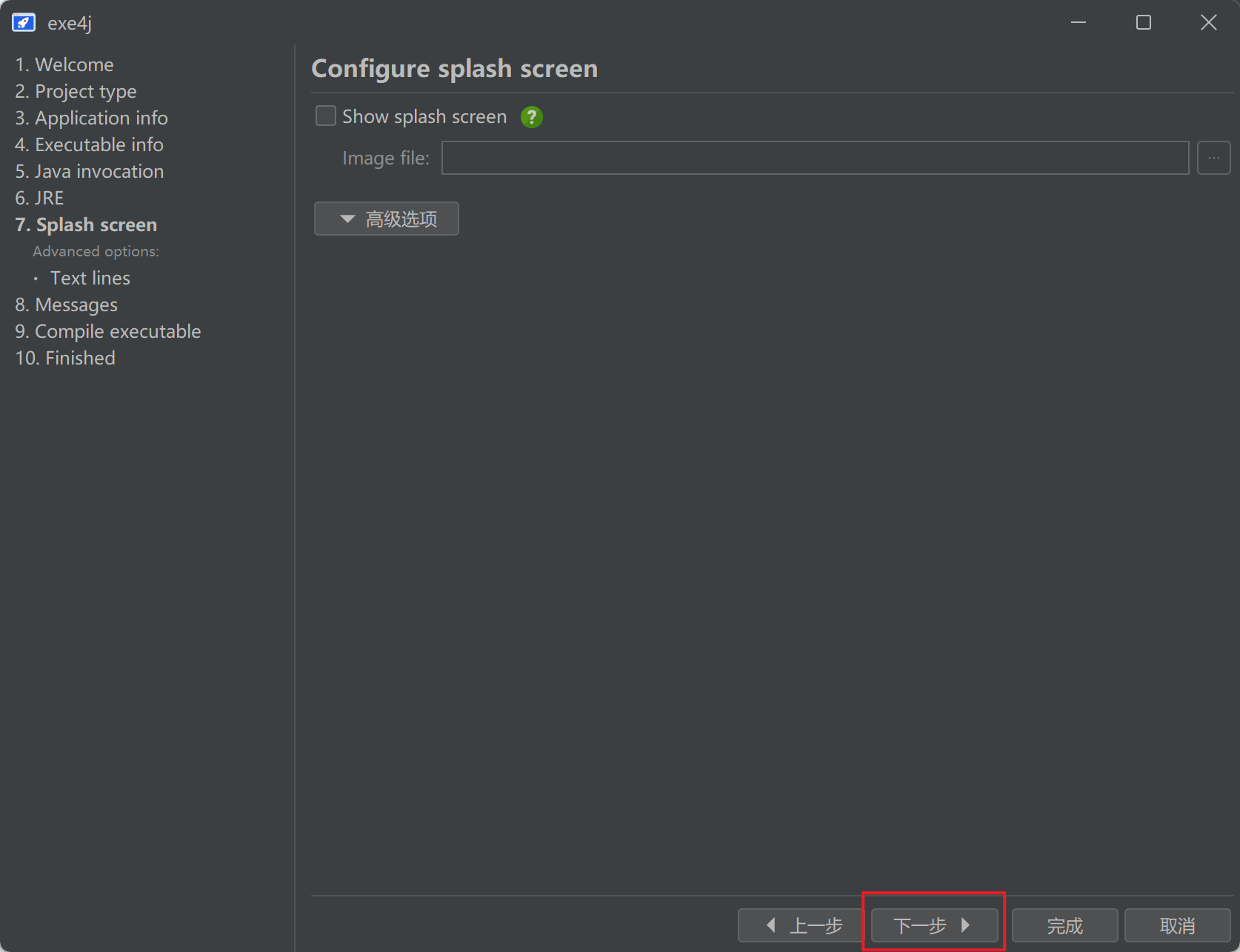The width and height of the screenshot is (1240, 952).
Task: Jump to 4. Executable info step
Action: [x=89, y=144]
